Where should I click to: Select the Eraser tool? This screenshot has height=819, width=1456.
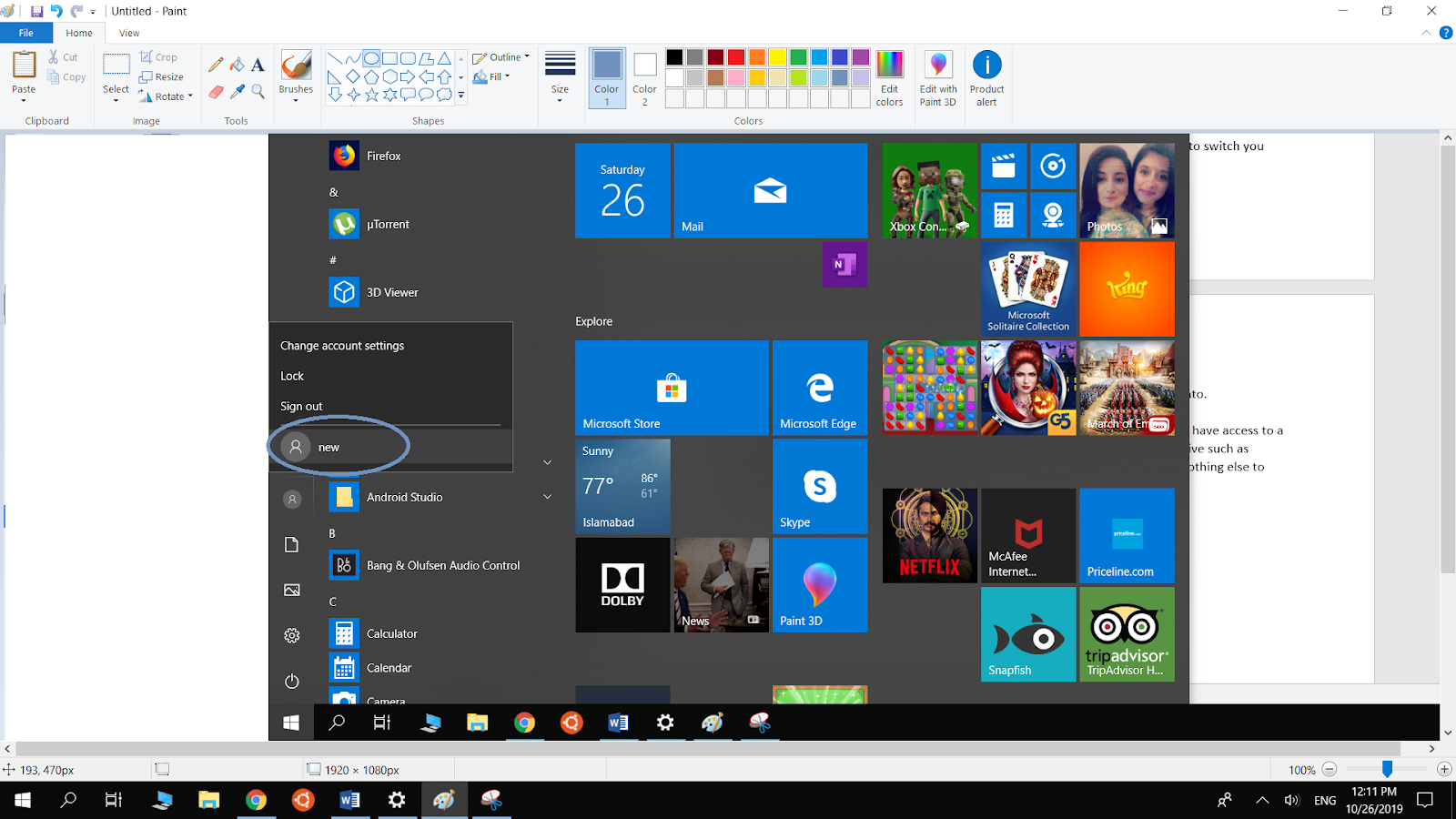[x=216, y=92]
